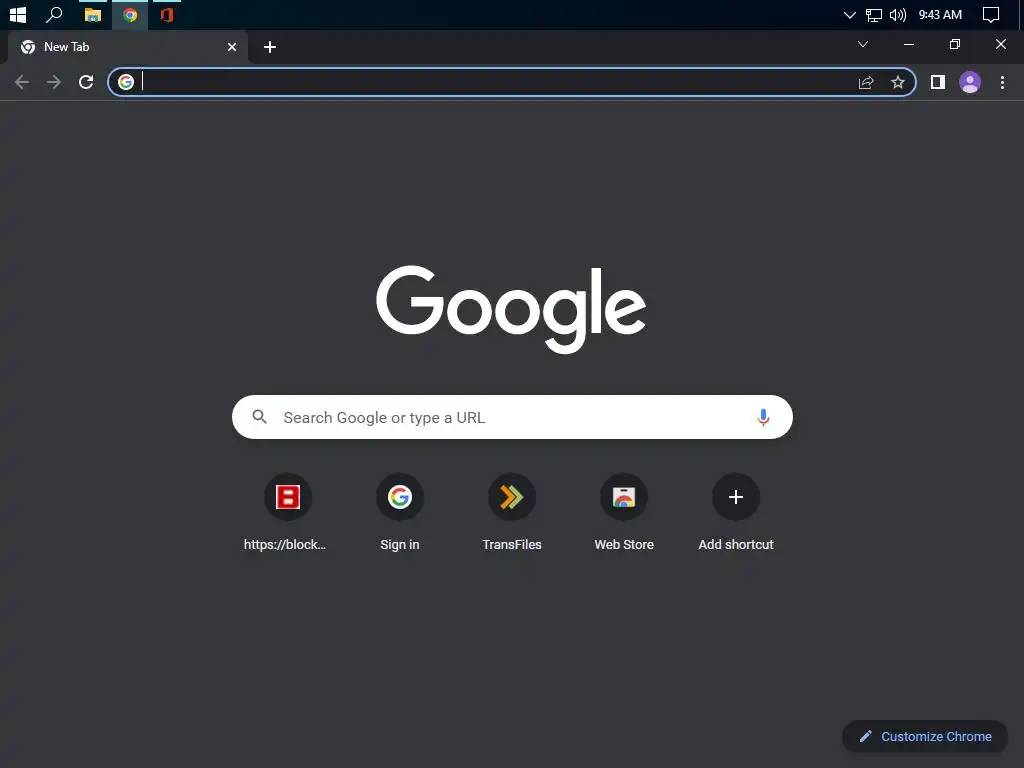Click the Google icon in the address bar
The width and height of the screenshot is (1024, 768).
(x=126, y=82)
